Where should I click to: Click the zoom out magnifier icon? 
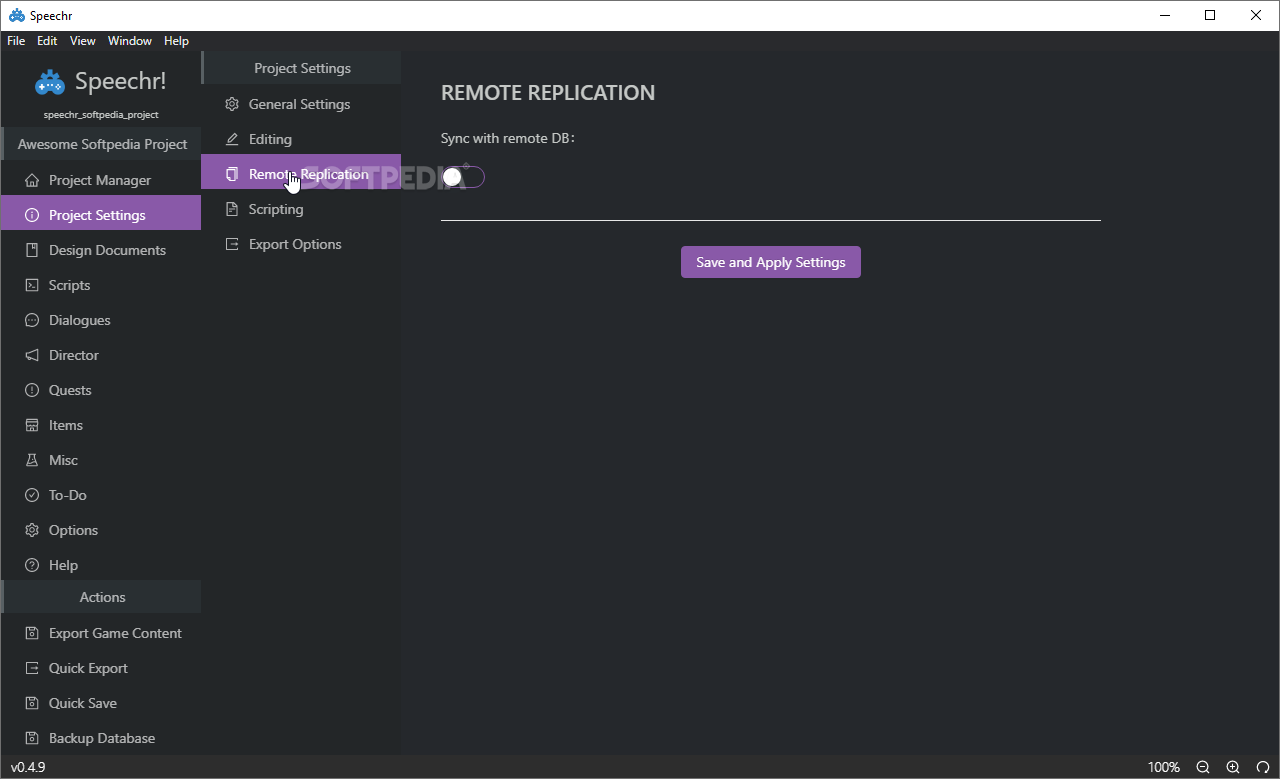[x=1203, y=767]
